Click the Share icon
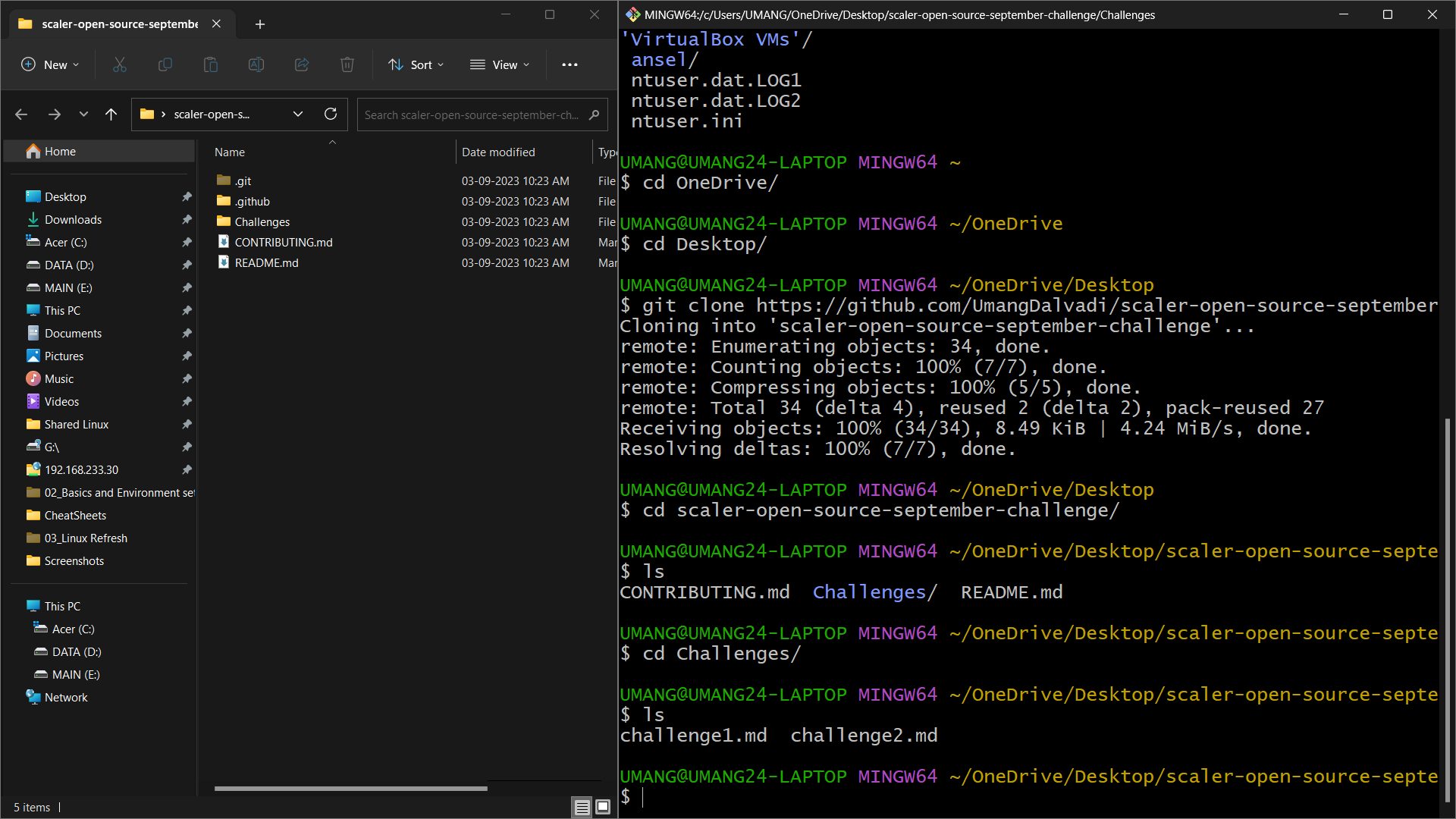The width and height of the screenshot is (1456, 819). tap(302, 64)
